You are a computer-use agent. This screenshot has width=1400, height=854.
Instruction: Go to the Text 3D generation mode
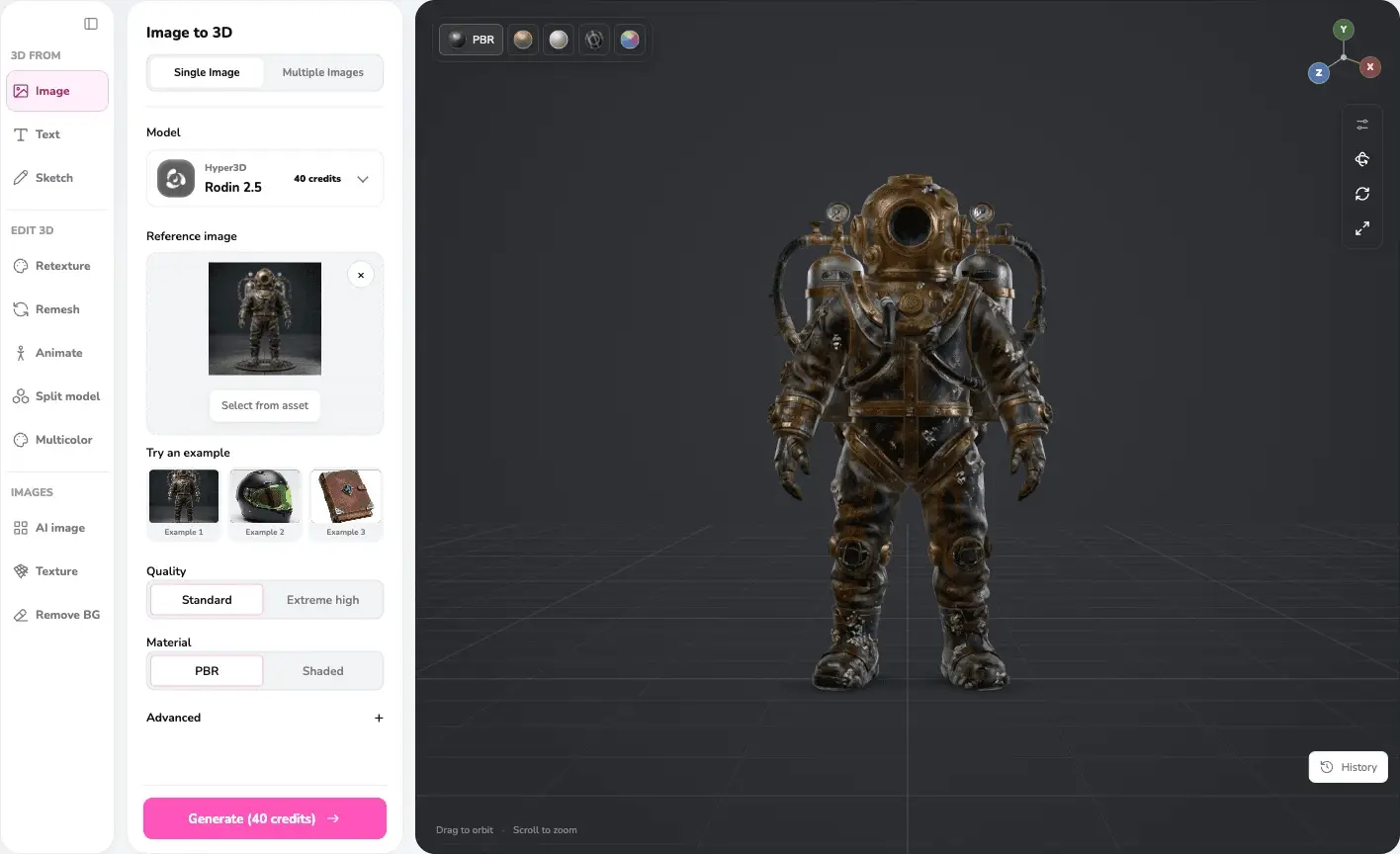click(x=57, y=134)
